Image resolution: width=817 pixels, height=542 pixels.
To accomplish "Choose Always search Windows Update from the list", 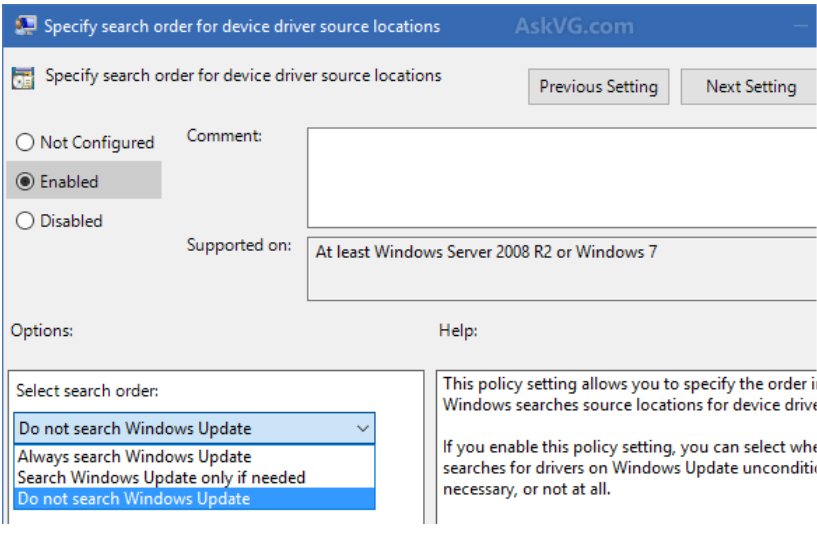I will [x=134, y=458].
